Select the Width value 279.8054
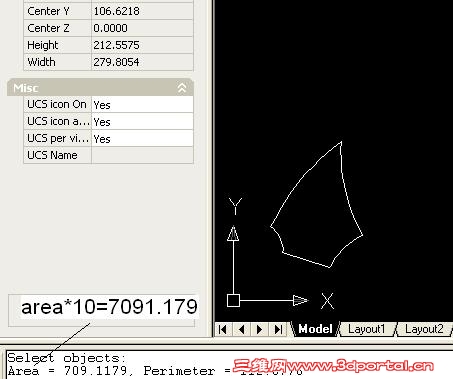453x379 pixels. click(x=142, y=62)
